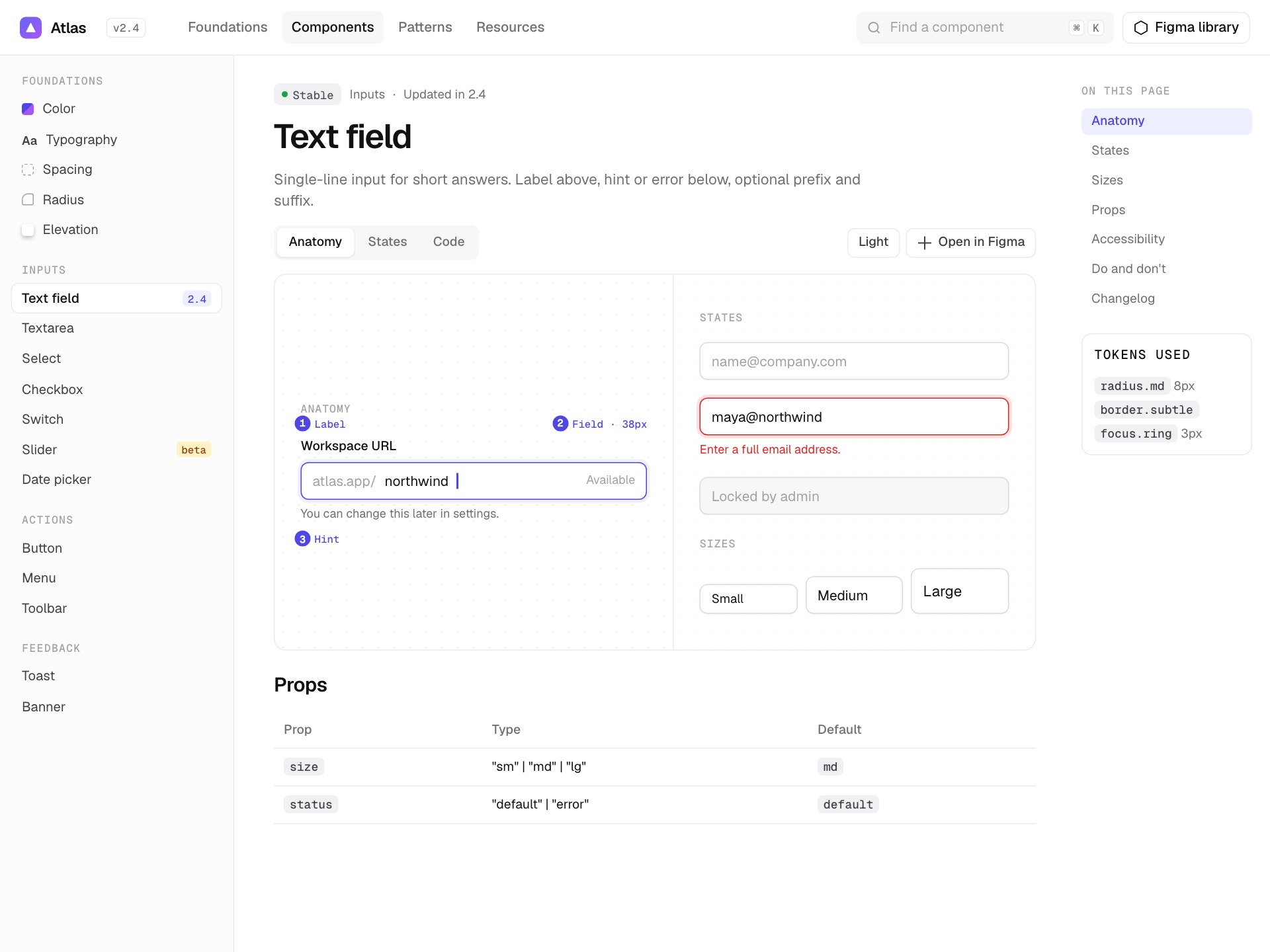Click the Elevation icon in sidebar
Viewport: 1270px width, 952px height.
[28, 230]
